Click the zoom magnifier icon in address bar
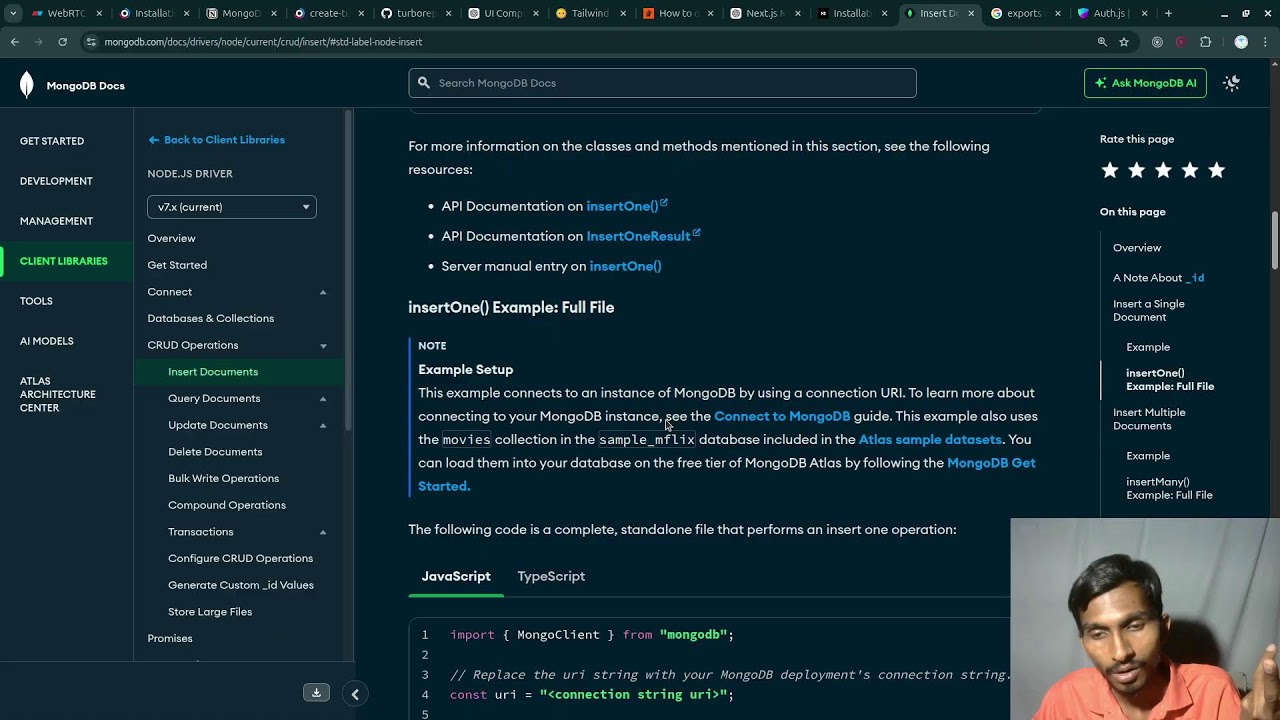This screenshot has width=1280, height=720. 1102,42
